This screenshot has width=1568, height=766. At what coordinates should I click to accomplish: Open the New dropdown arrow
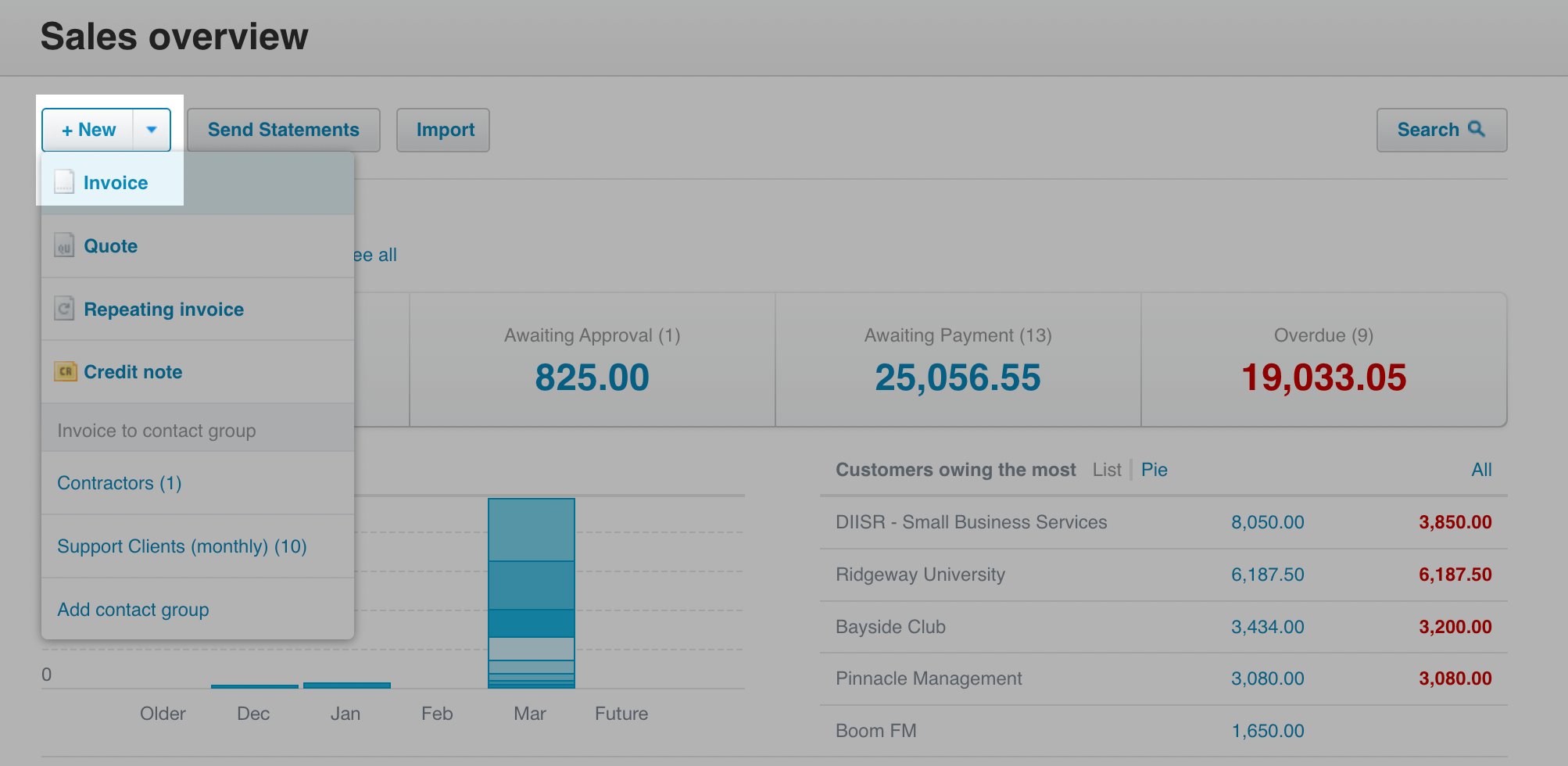[152, 130]
